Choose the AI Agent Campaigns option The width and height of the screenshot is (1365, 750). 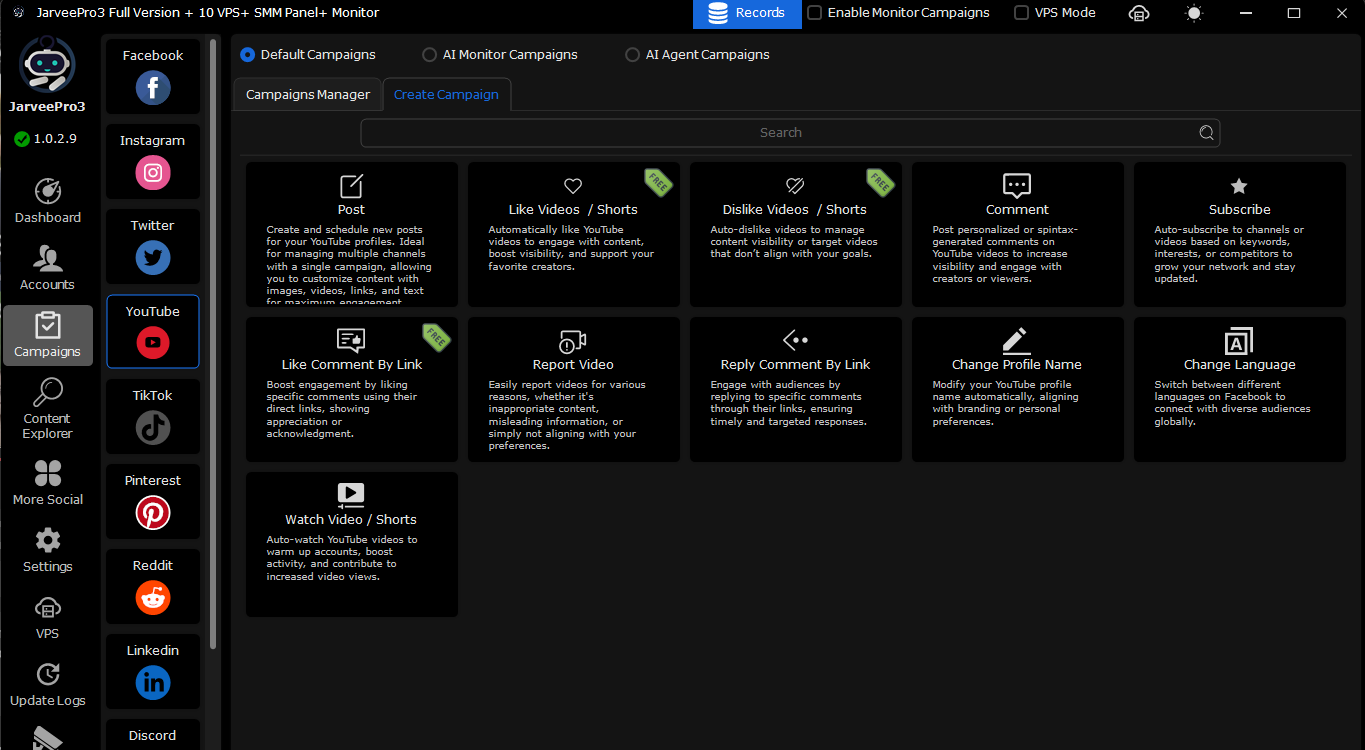(x=632, y=55)
